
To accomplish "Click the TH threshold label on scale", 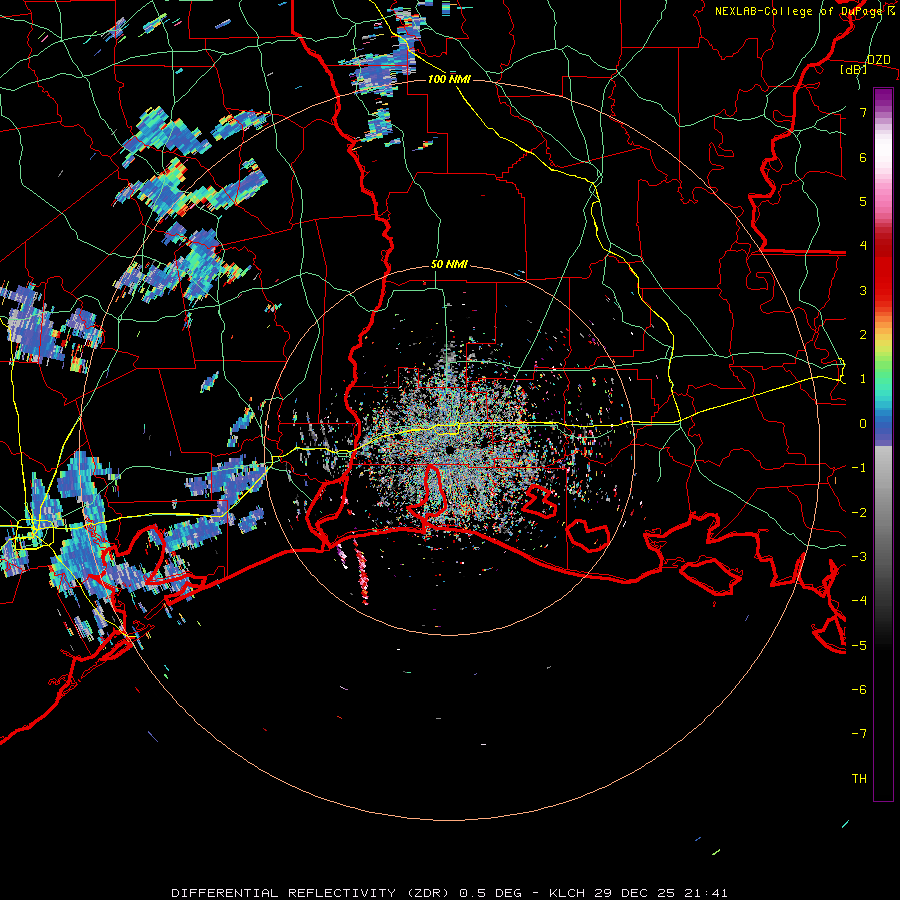I will pos(859,779).
